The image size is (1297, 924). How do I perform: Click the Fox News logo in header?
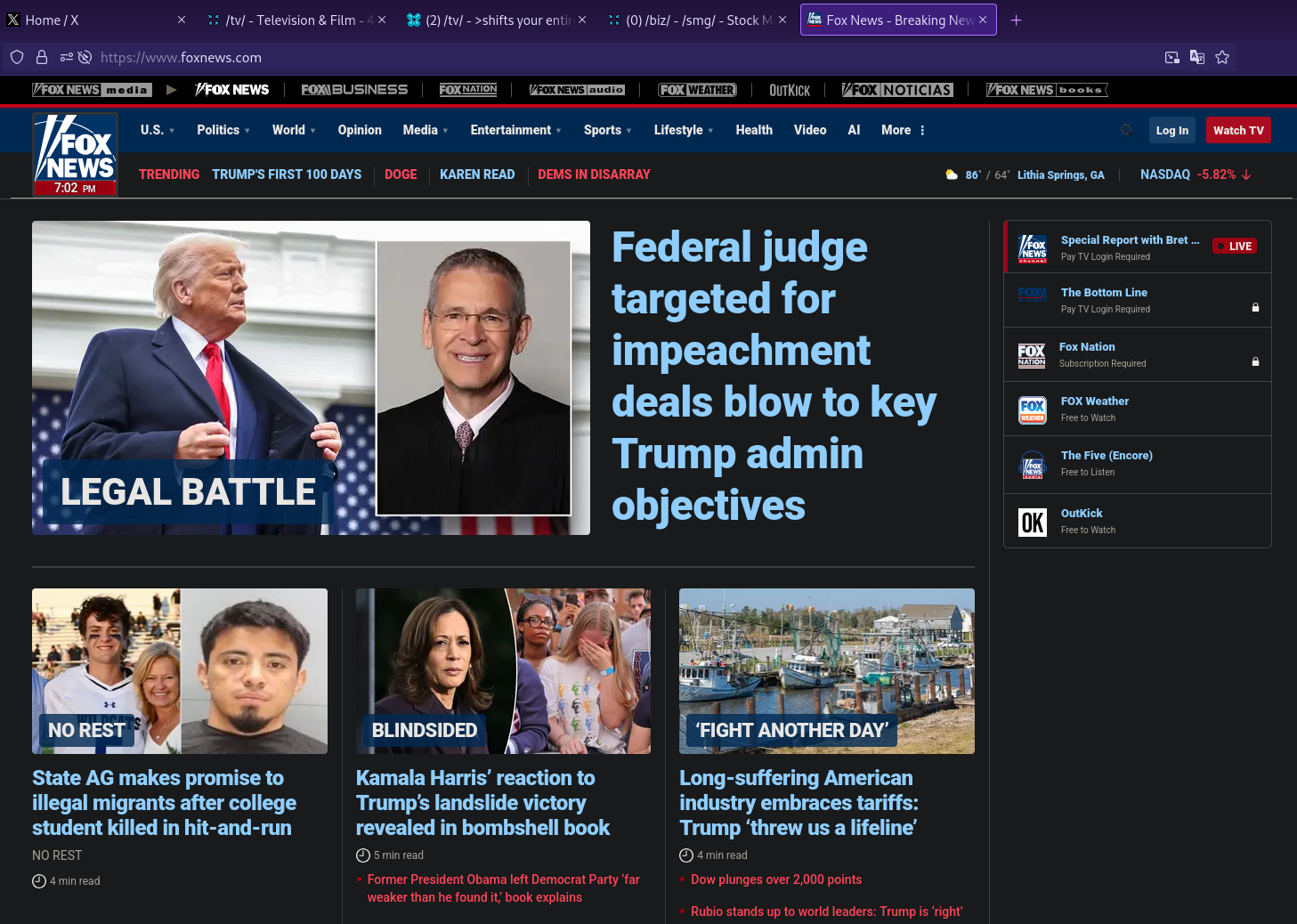76,154
